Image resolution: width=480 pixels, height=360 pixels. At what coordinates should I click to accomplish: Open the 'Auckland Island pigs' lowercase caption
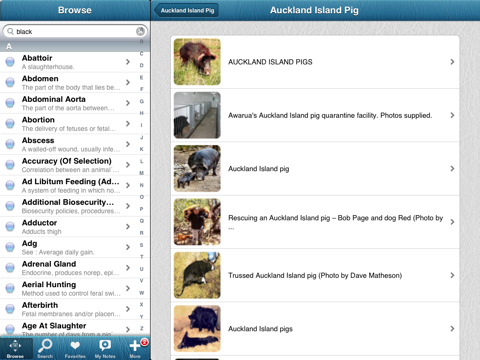tap(260, 329)
